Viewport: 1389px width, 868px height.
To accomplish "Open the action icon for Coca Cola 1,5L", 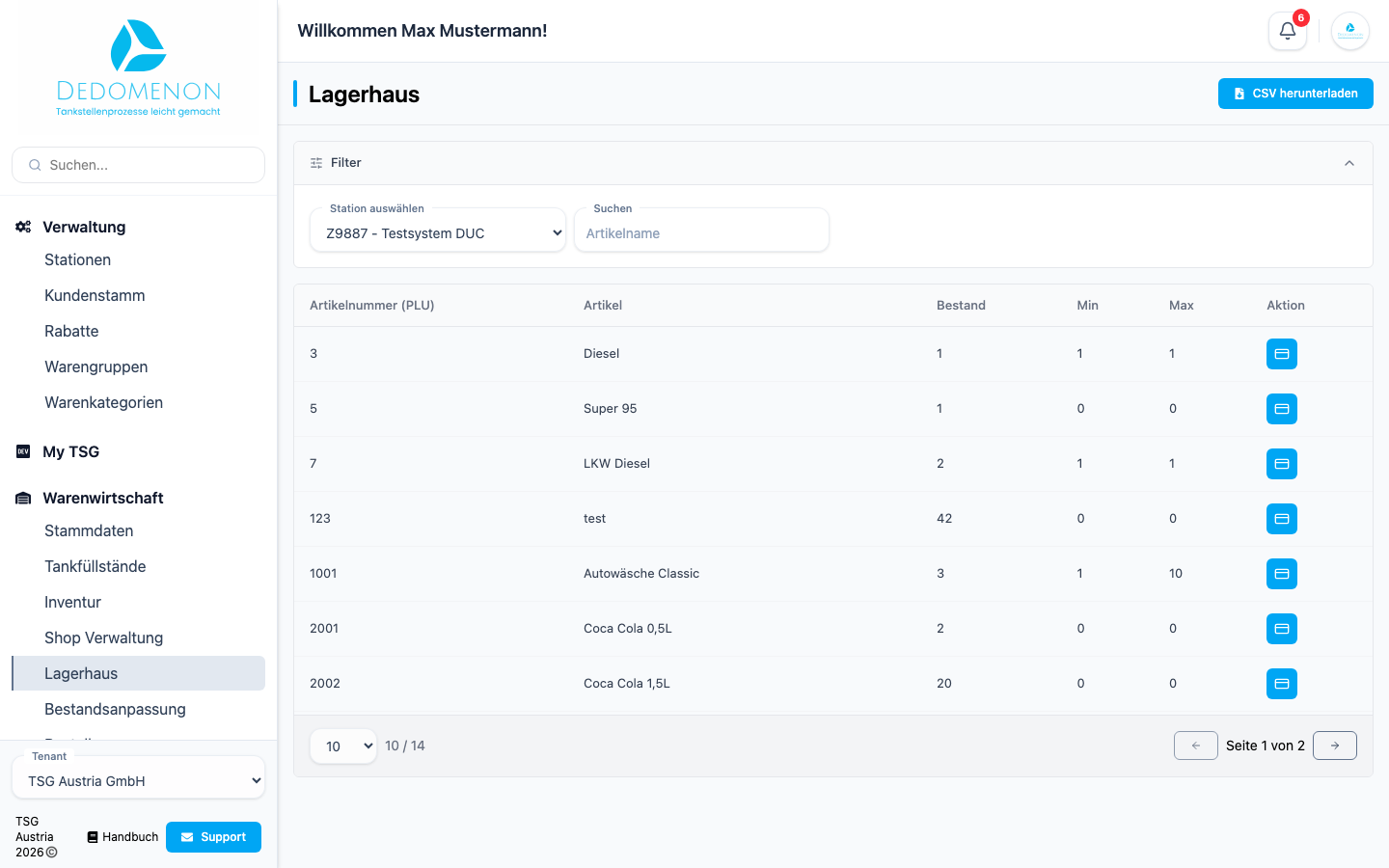I will 1282,684.
